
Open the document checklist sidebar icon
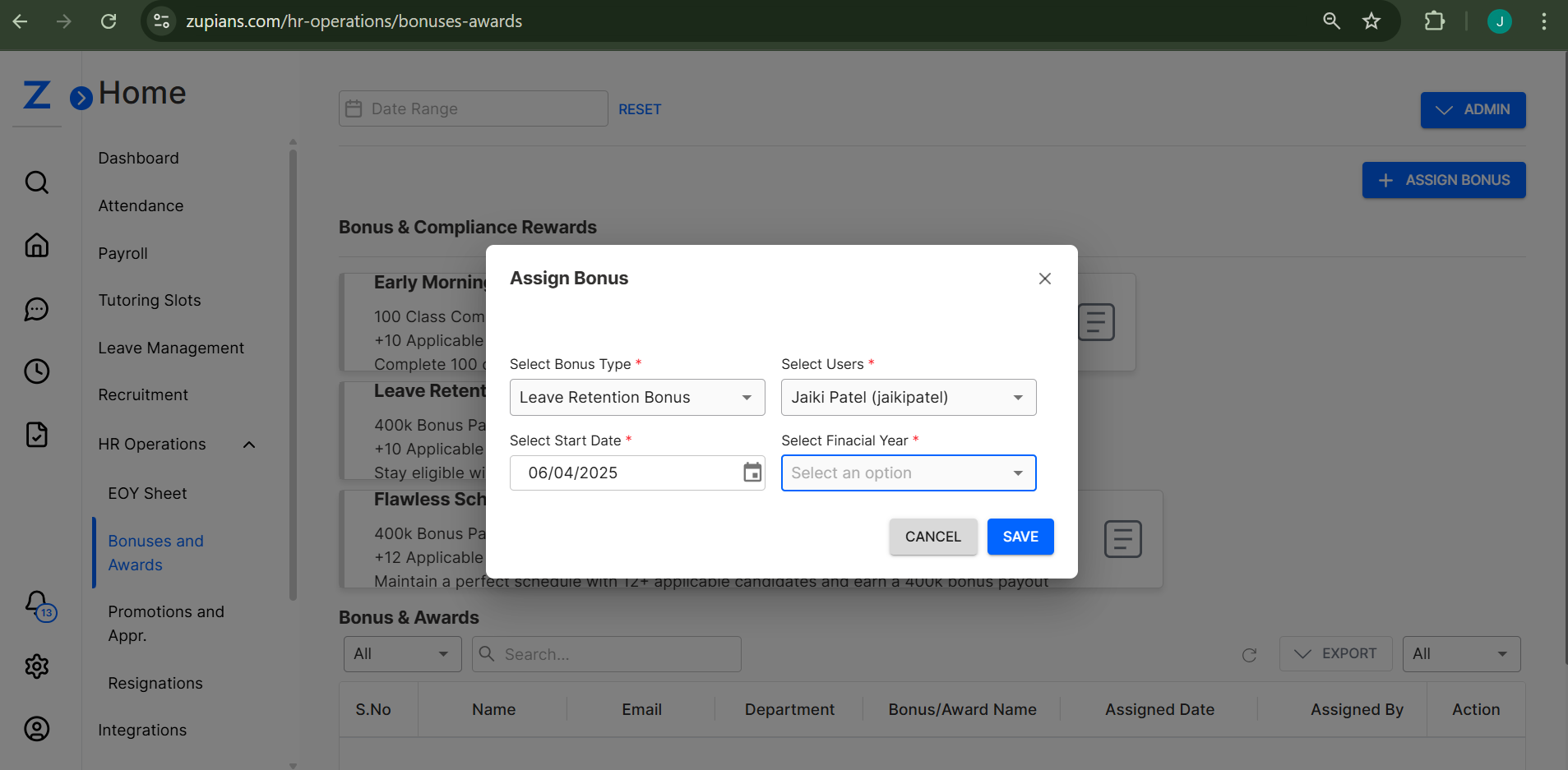point(37,435)
